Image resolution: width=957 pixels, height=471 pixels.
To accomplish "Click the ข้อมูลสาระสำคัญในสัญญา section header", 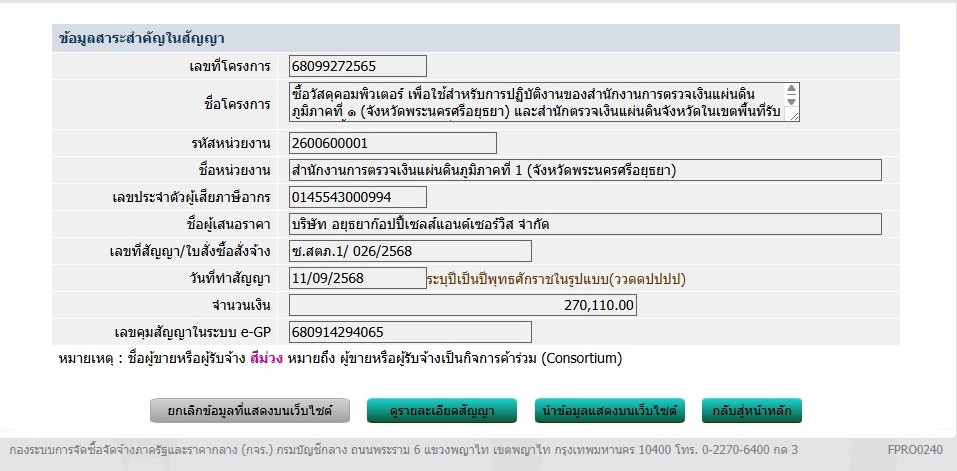I will pos(142,39).
